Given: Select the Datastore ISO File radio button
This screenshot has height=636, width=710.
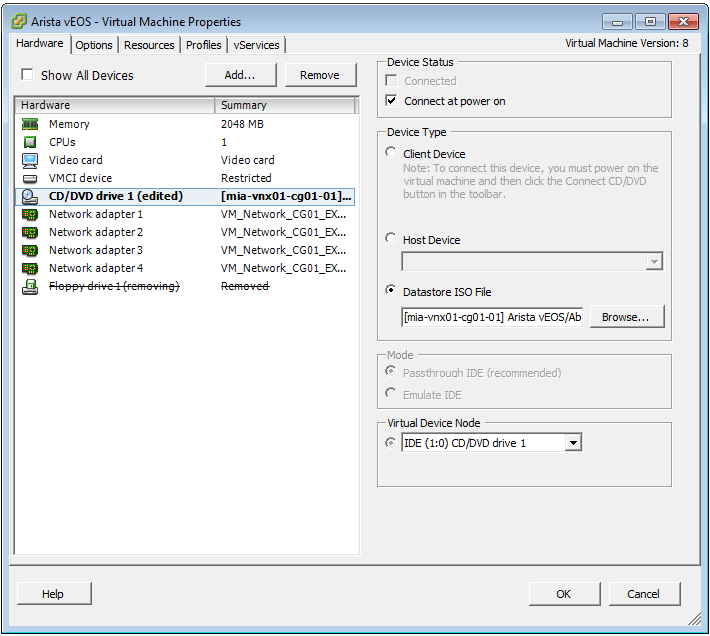Looking at the screenshot, I should click(x=391, y=290).
